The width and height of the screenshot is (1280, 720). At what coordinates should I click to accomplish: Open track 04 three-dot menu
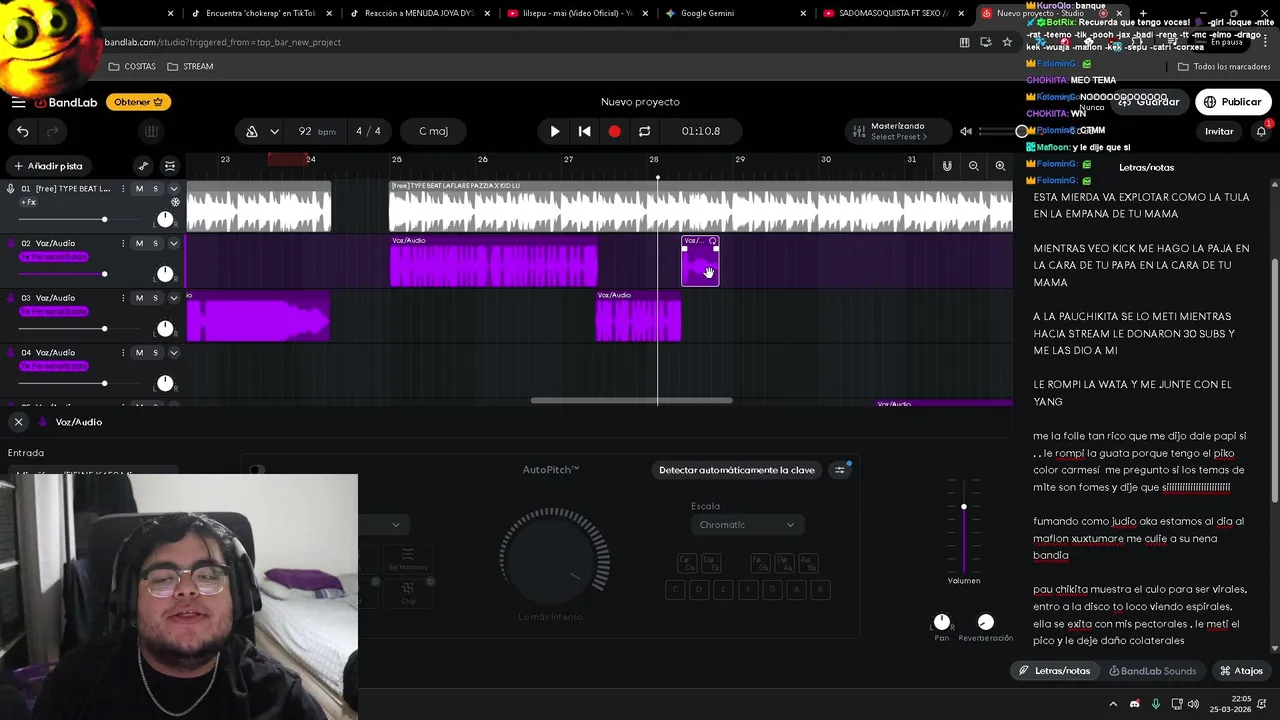(123, 352)
